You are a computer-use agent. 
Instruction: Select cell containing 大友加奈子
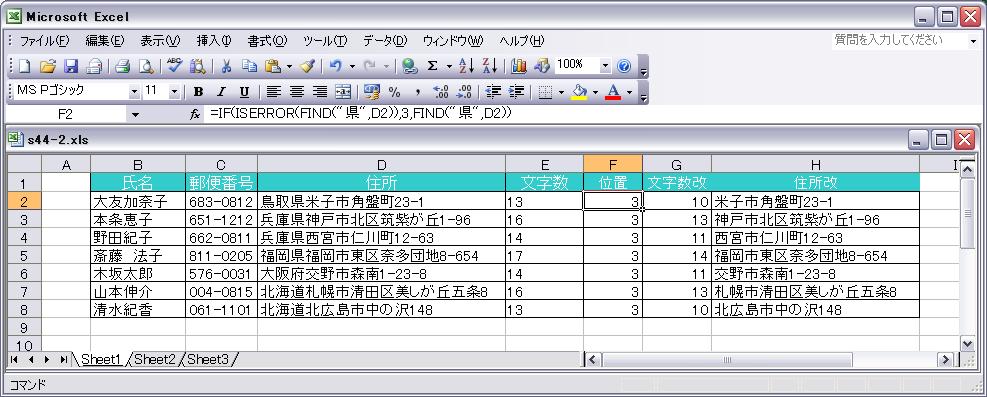tap(138, 201)
